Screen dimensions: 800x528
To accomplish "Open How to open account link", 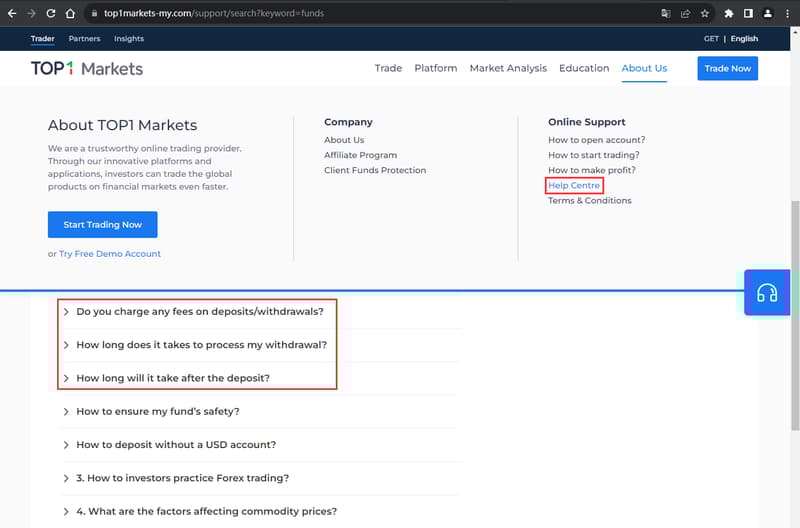I will (596, 140).
